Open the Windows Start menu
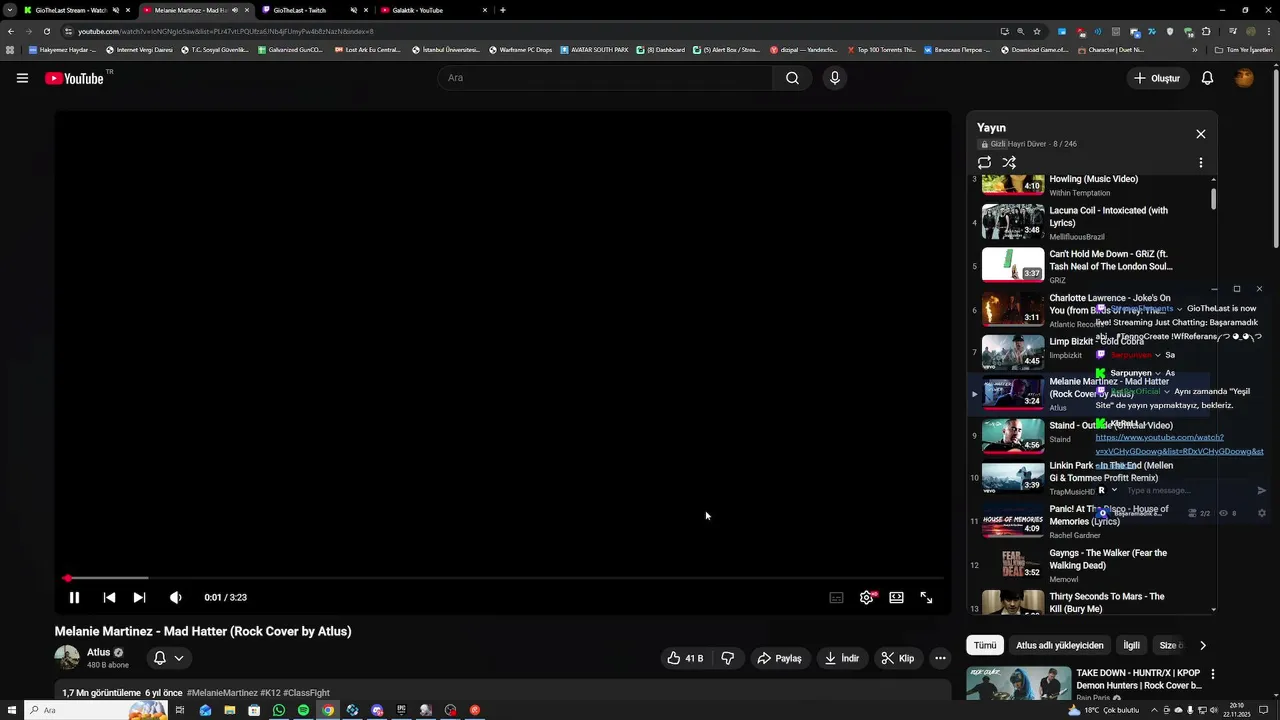 12,710
